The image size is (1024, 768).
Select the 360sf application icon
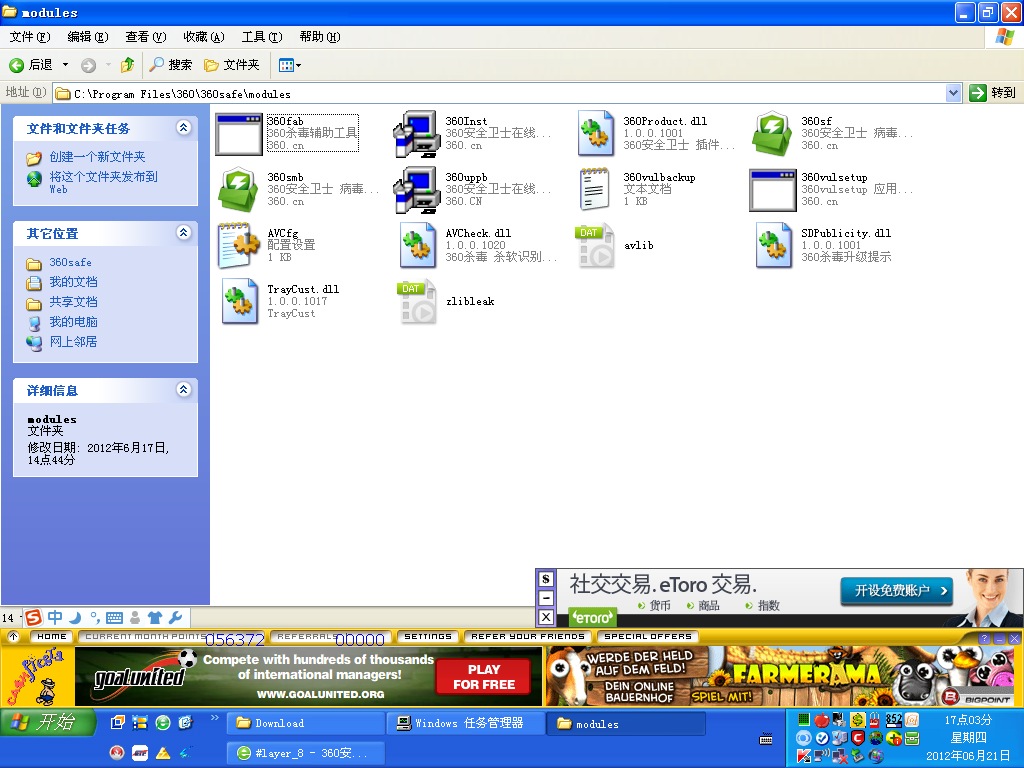coord(773,134)
